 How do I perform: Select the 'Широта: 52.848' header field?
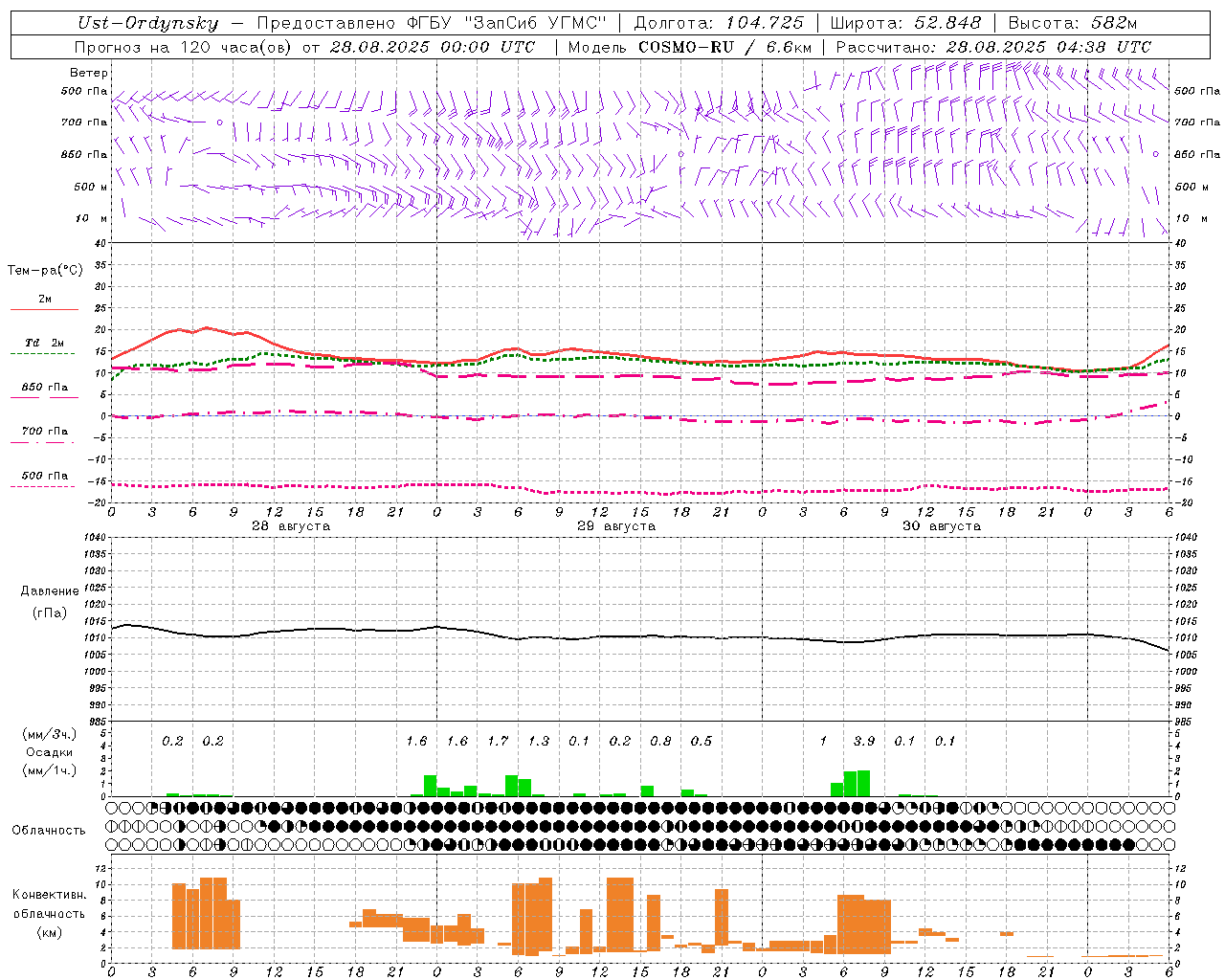point(905,23)
